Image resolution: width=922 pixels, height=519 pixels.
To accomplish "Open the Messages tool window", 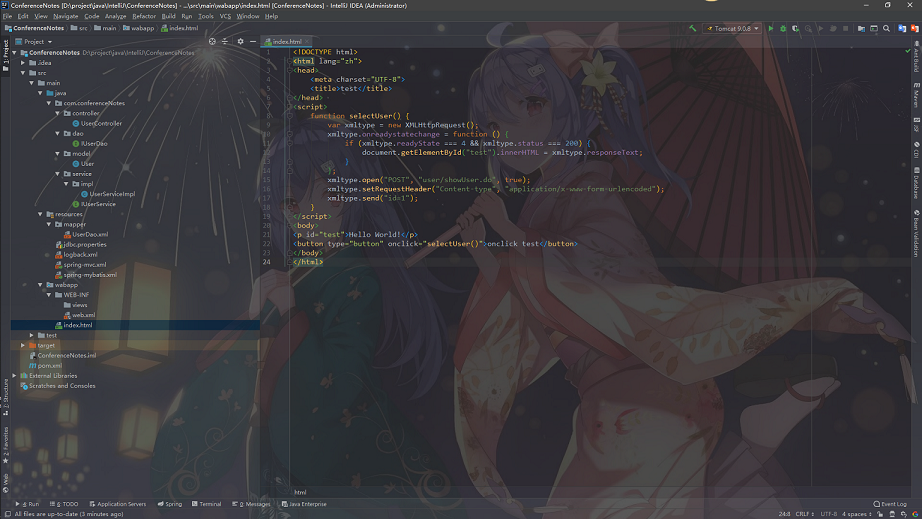I will click(251, 504).
